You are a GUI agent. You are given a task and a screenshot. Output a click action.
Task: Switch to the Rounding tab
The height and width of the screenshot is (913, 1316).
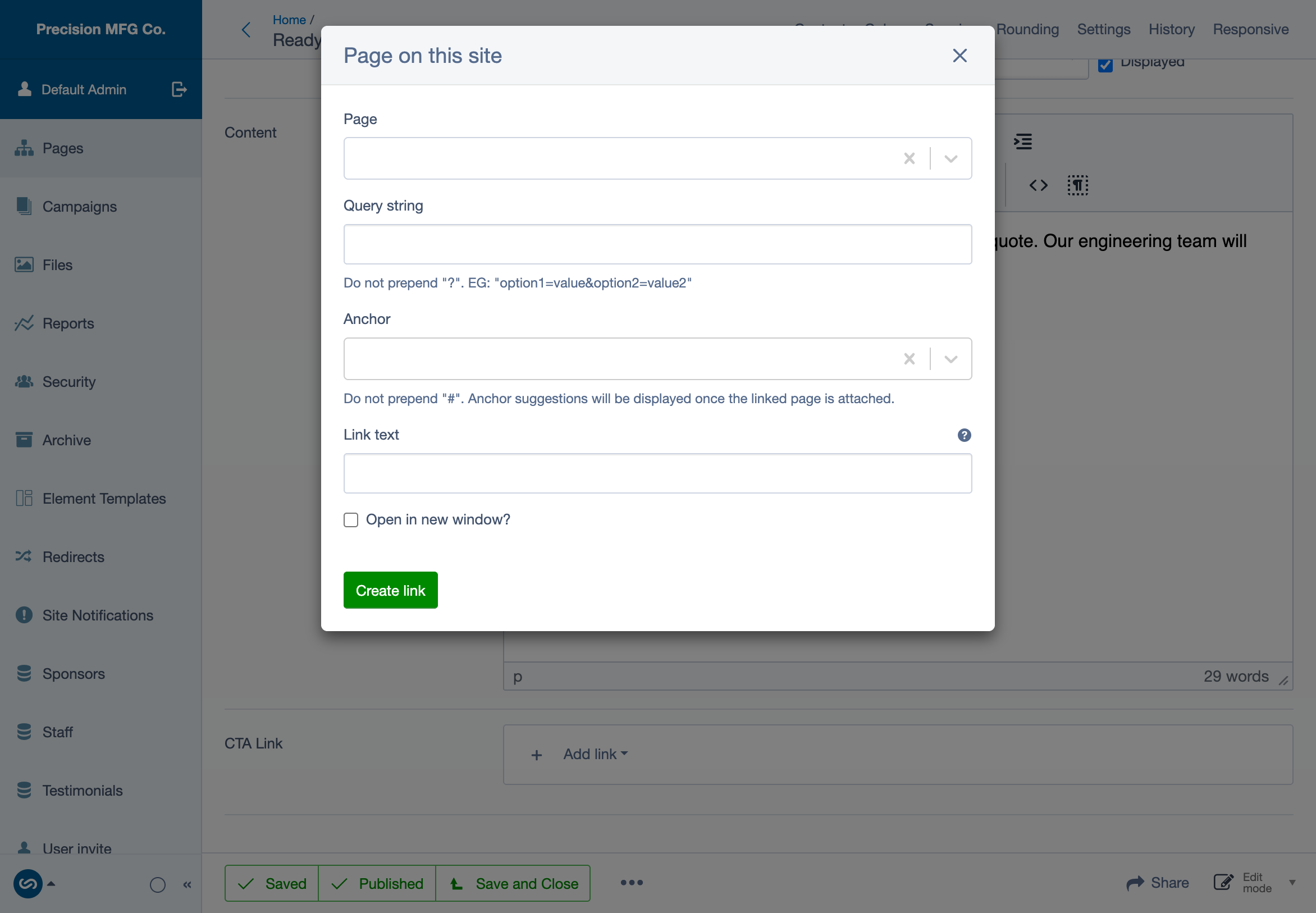(1027, 29)
